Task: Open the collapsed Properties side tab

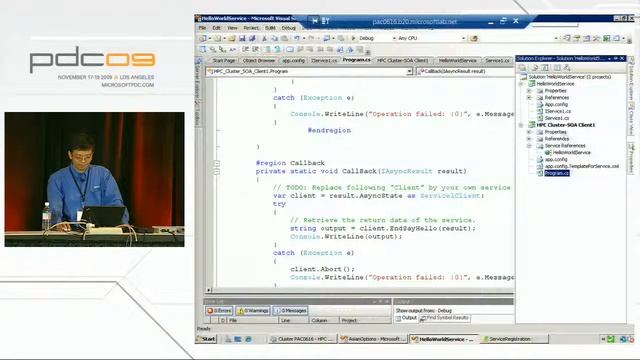Action: (631, 158)
